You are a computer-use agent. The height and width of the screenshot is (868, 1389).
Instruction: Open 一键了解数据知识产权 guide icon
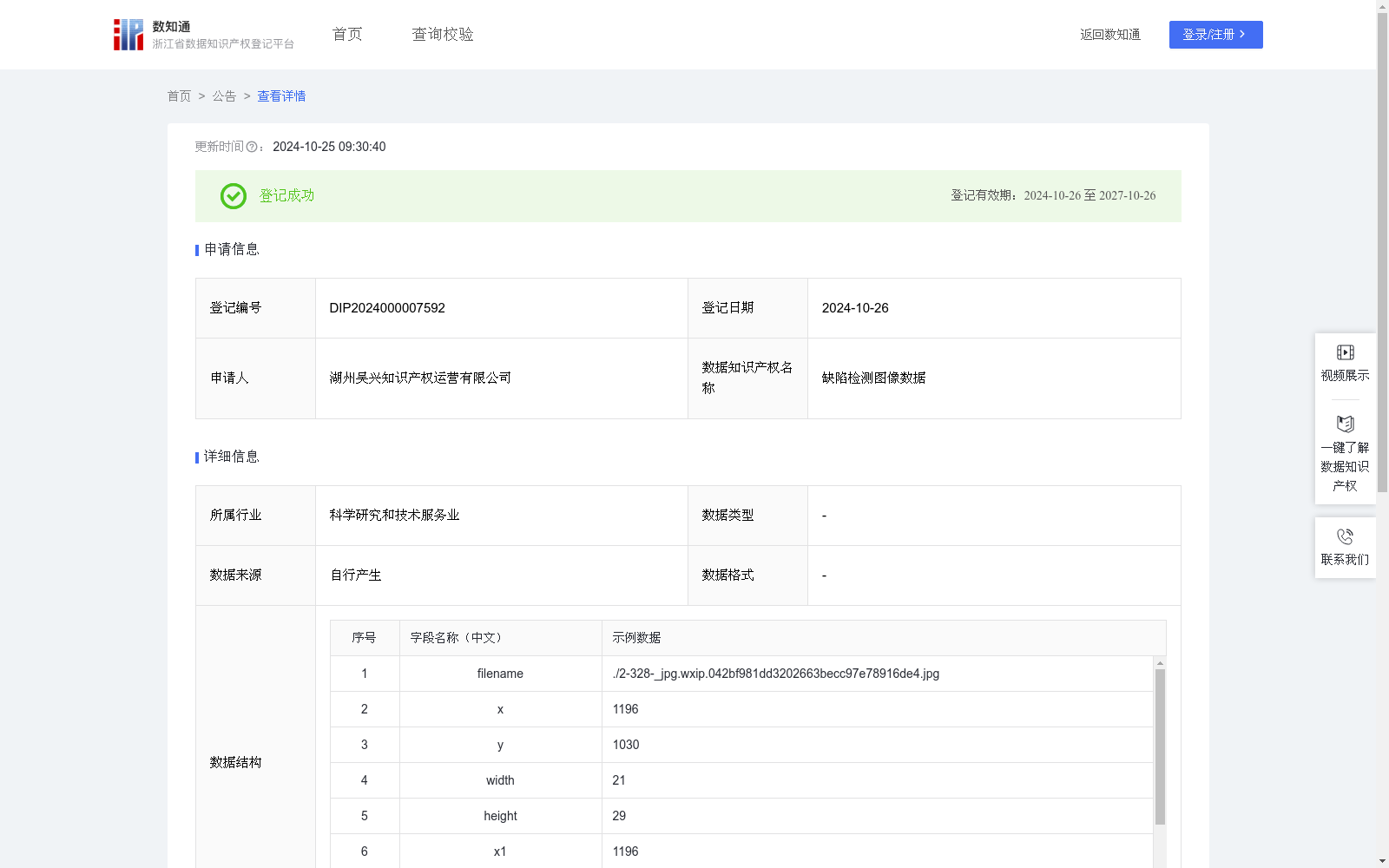(1345, 424)
